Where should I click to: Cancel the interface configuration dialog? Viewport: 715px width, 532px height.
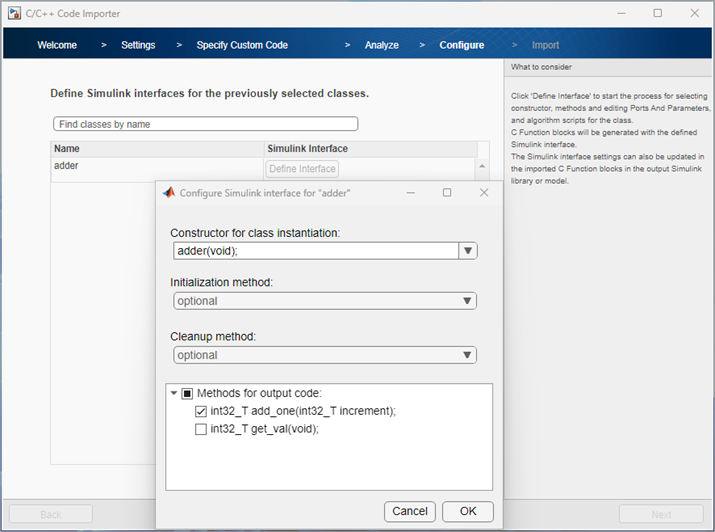click(x=410, y=511)
